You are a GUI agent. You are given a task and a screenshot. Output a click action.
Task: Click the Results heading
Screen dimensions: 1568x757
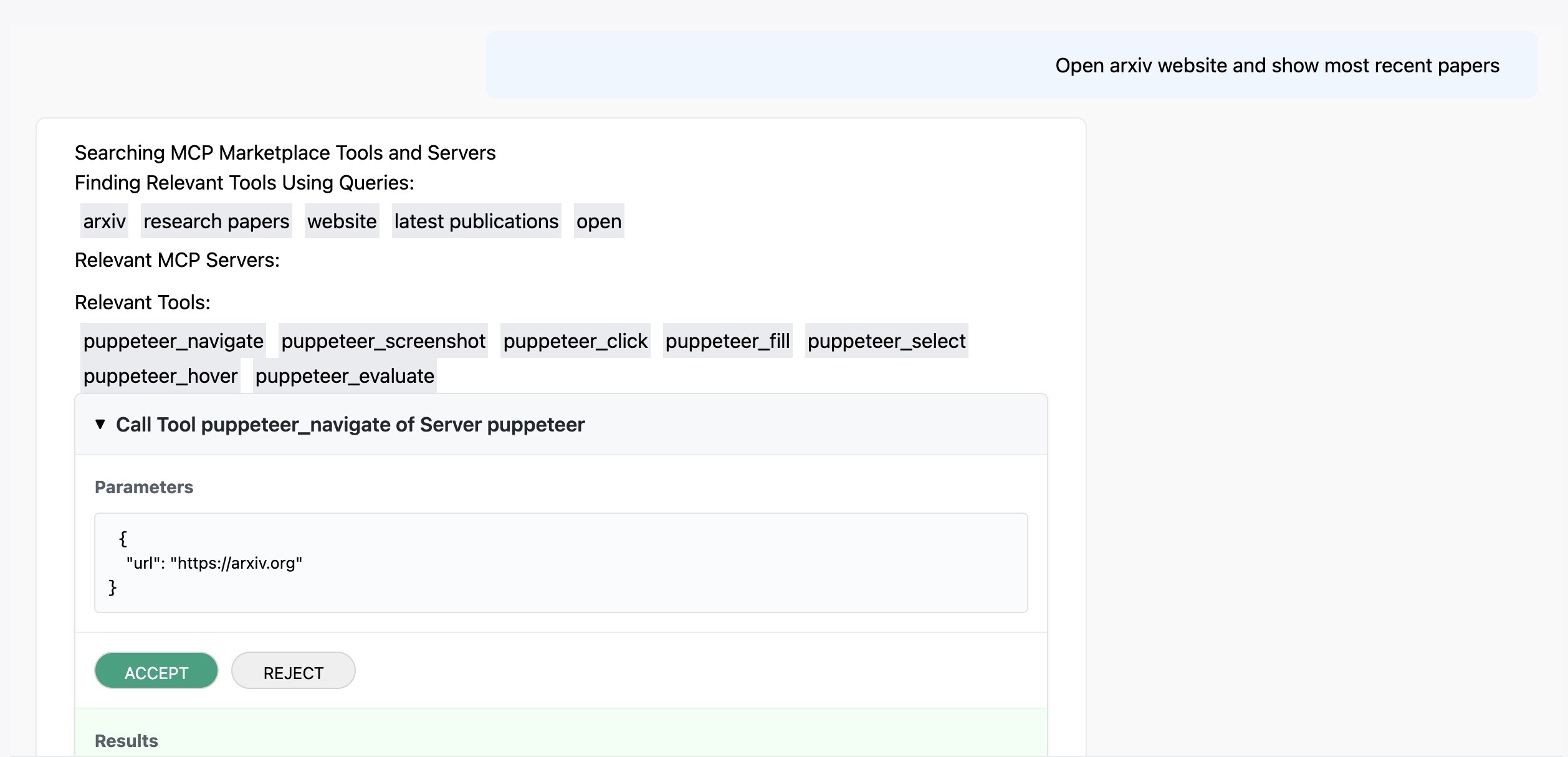coord(127,741)
